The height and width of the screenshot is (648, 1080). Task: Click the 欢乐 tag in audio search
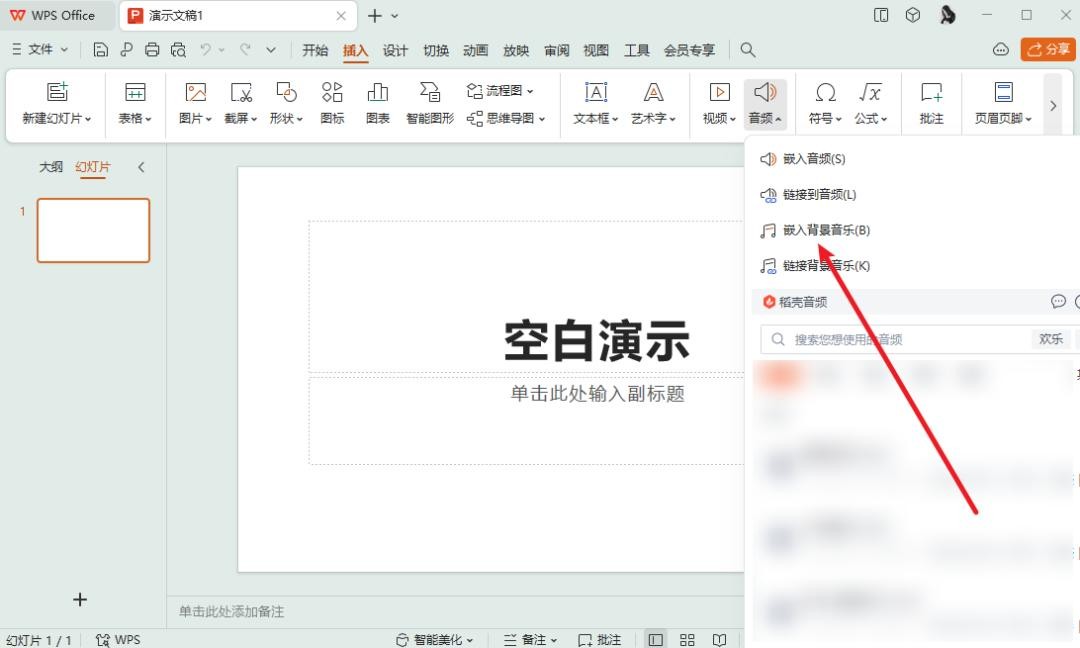coord(1050,339)
